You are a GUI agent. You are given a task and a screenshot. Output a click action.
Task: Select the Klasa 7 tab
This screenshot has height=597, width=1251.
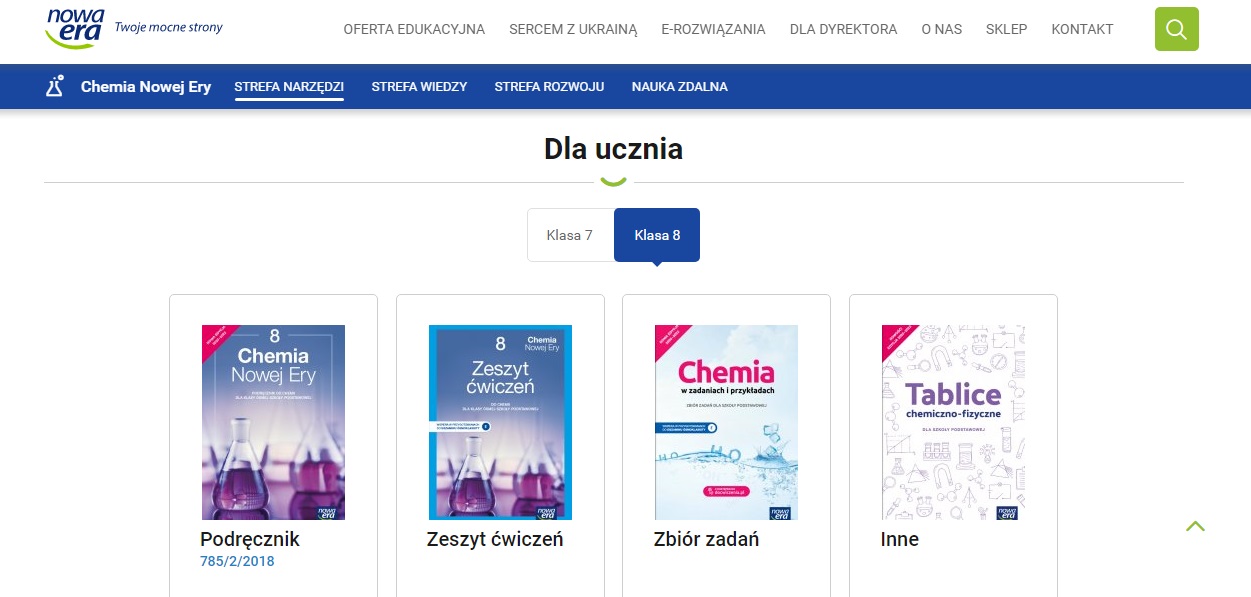point(570,235)
